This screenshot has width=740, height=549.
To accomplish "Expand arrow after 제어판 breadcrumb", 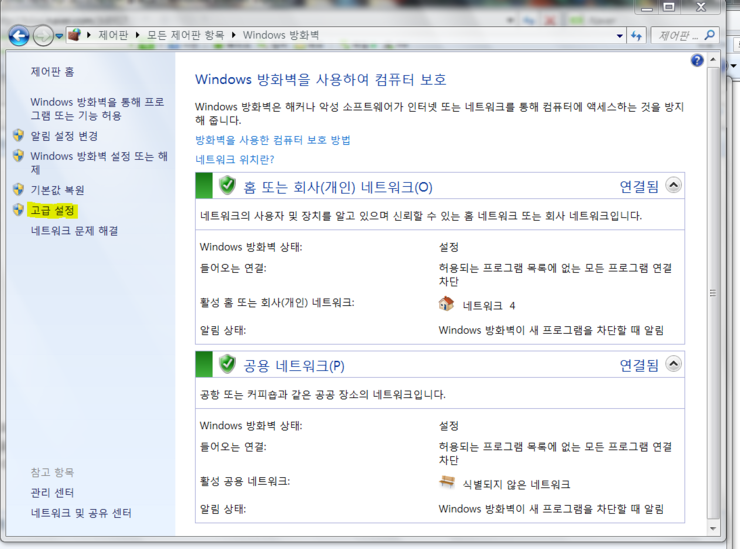I will click(x=137, y=35).
